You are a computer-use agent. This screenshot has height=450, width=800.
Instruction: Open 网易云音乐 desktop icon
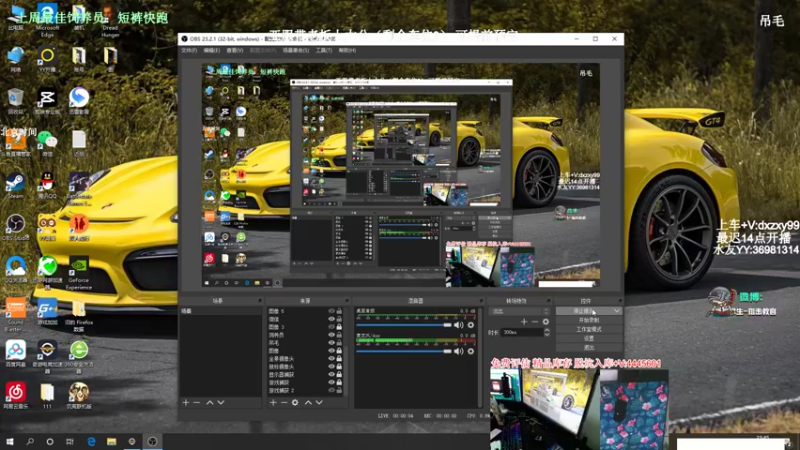point(15,395)
